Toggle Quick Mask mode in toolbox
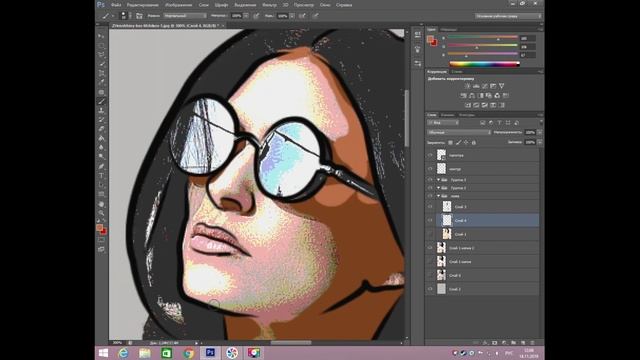 tap(101, 240)
